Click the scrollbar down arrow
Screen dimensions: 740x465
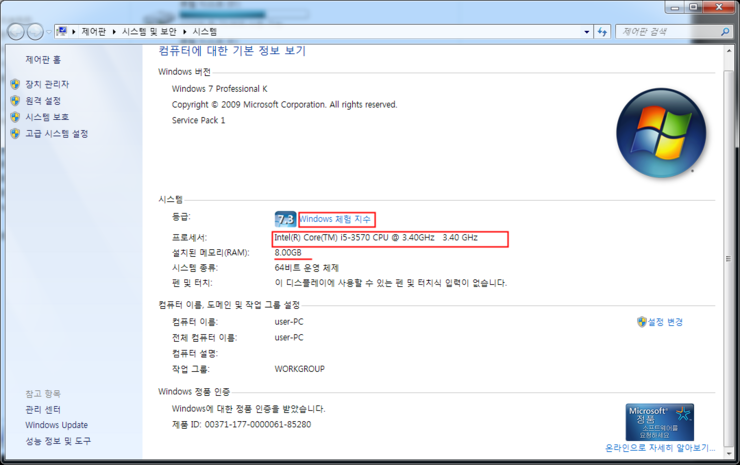729,453
